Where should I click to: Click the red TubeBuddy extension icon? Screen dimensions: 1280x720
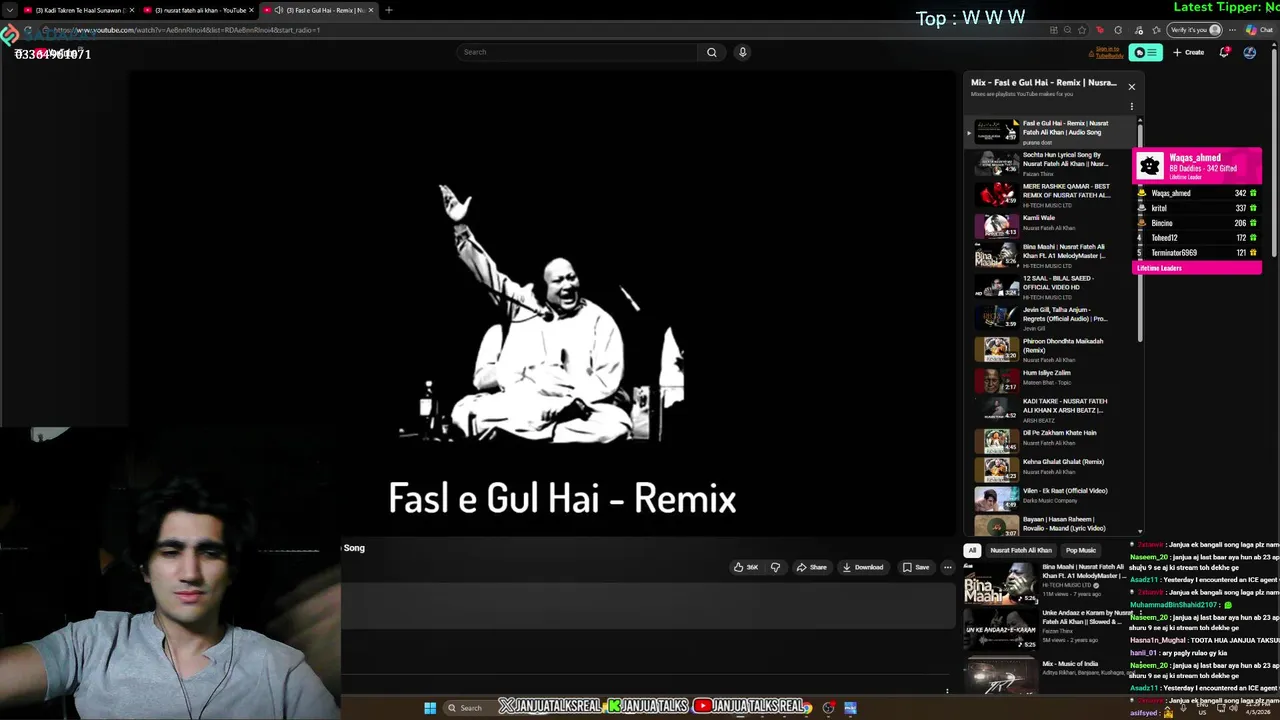(1100, 30)
